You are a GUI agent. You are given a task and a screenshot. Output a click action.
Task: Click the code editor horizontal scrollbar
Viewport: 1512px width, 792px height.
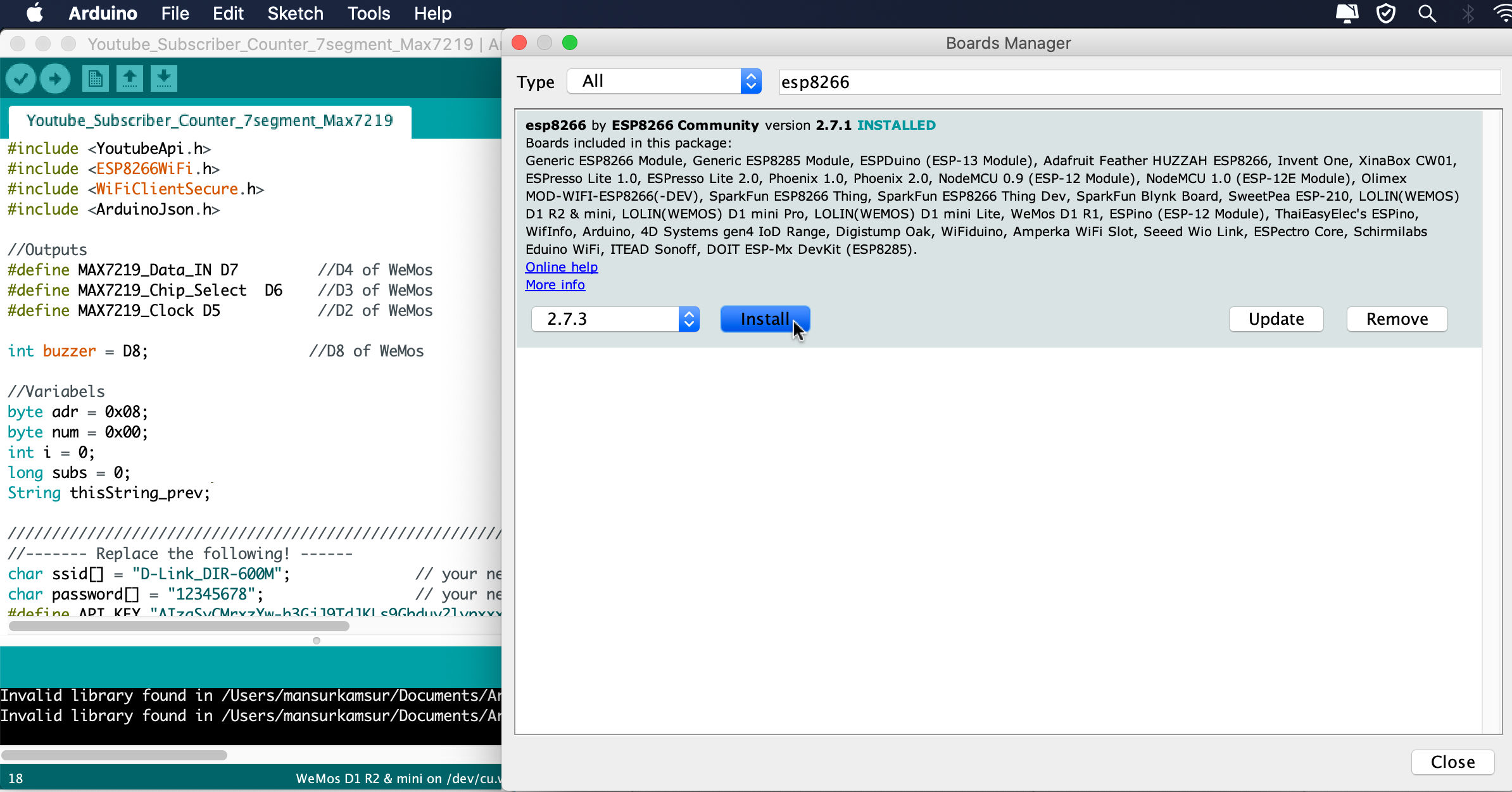[179, 626]
